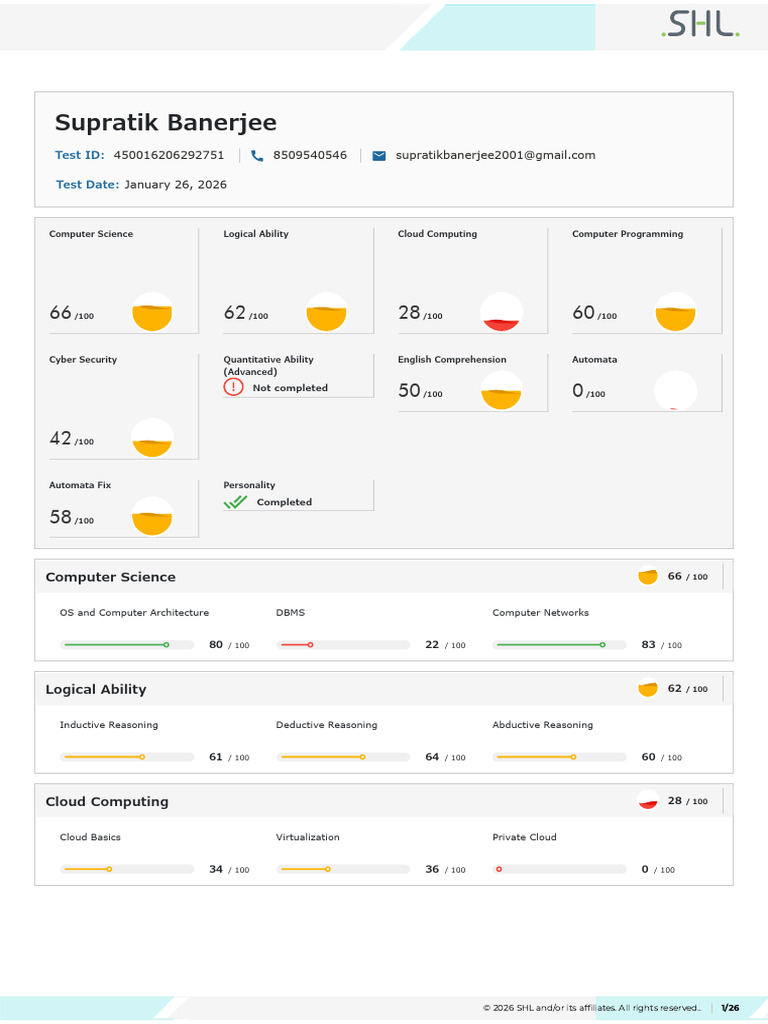This screenshot has height=1024, width=768.
Task: Select the name Supratik Banerjee
Action: click(166, 123)
